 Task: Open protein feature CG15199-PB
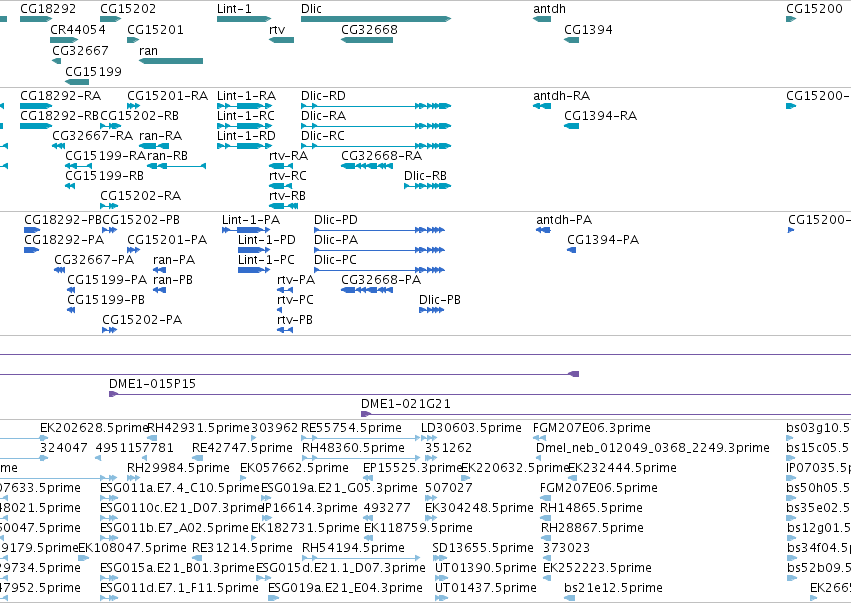click(71, 310)
